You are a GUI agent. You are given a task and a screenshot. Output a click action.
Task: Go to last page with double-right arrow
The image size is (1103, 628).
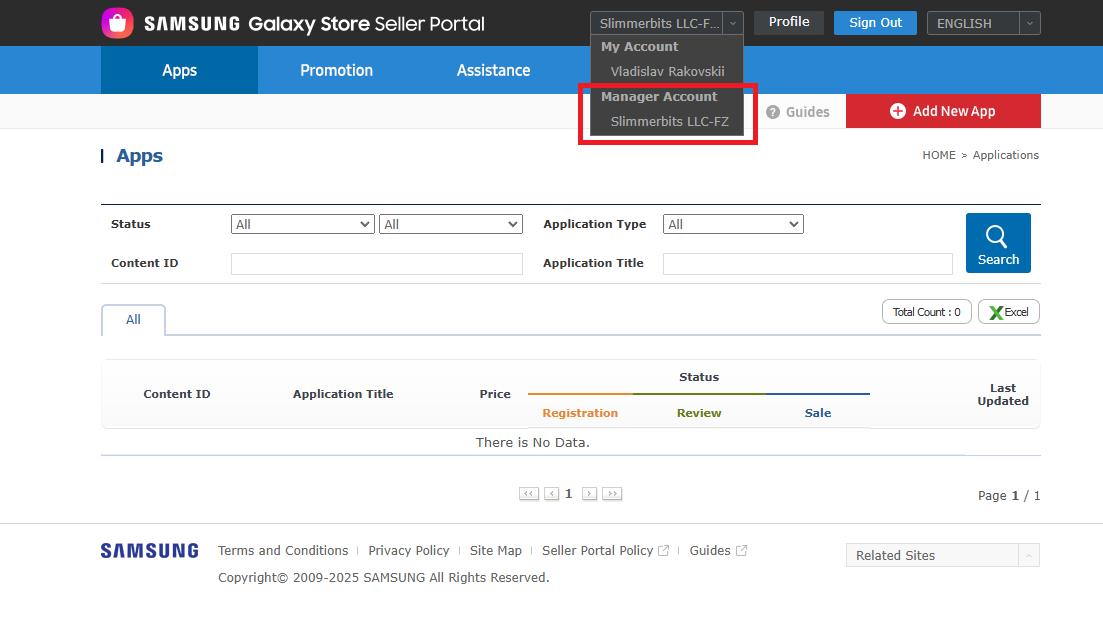click(612, 494)
